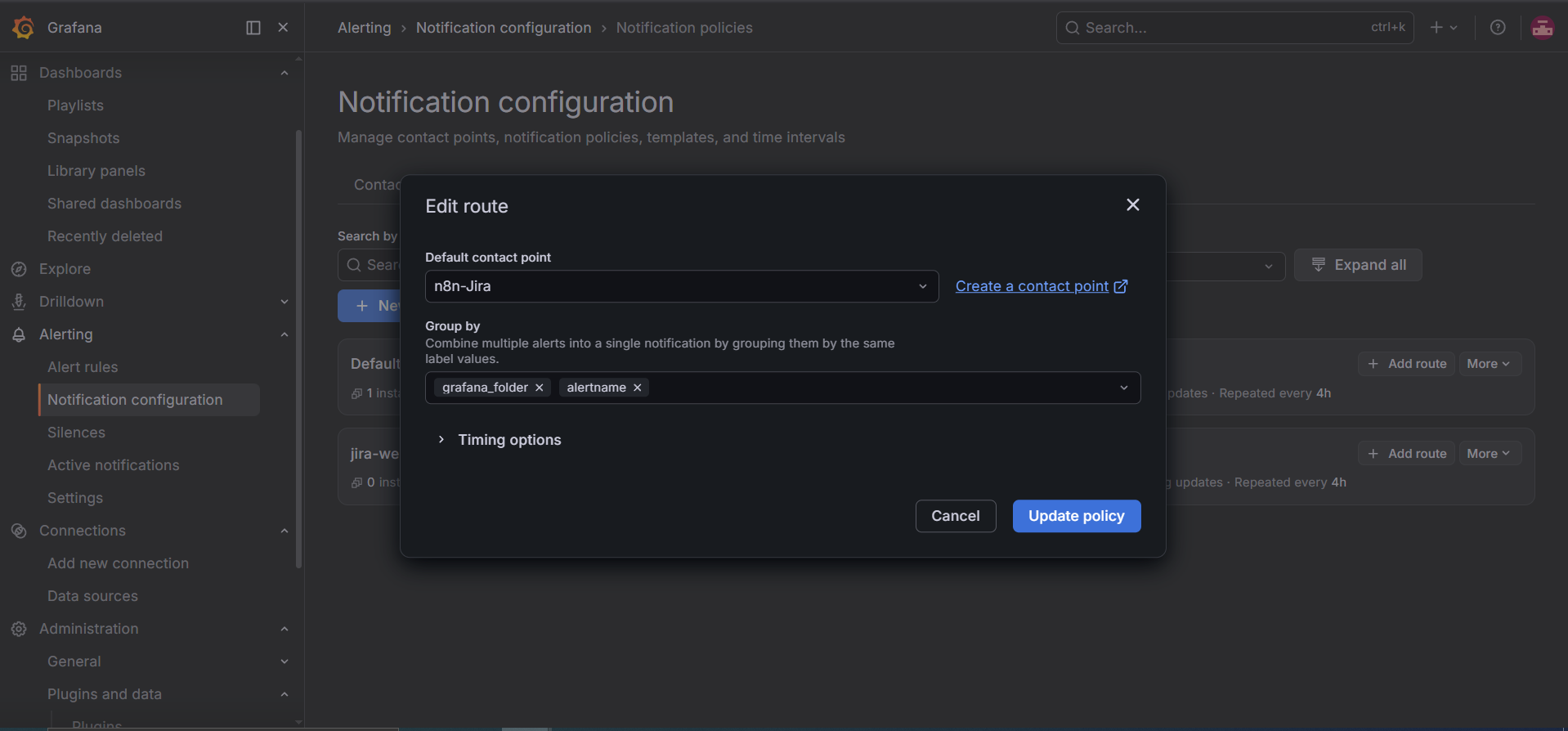
Task: Click Cancel in Edit route dialog
Action: click(x=956, y=516)
